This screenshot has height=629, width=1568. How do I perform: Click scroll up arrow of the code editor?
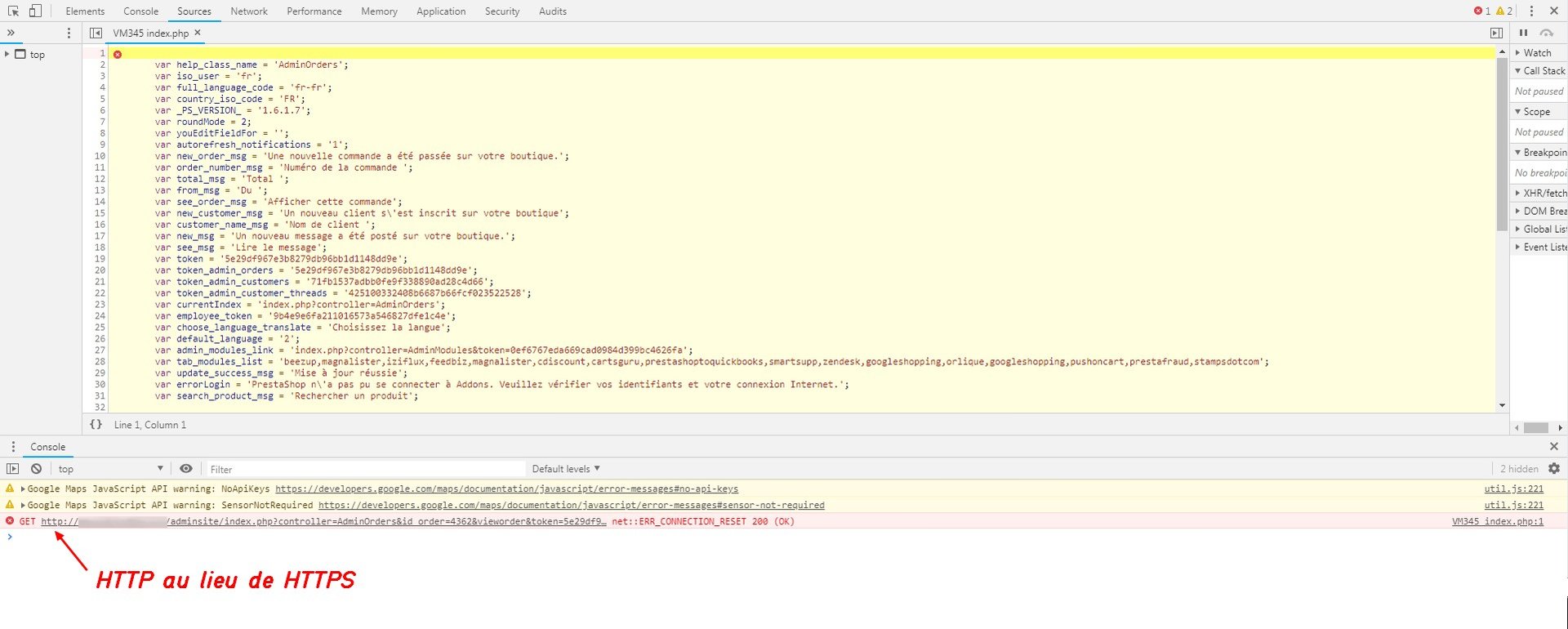point(1502,51)
